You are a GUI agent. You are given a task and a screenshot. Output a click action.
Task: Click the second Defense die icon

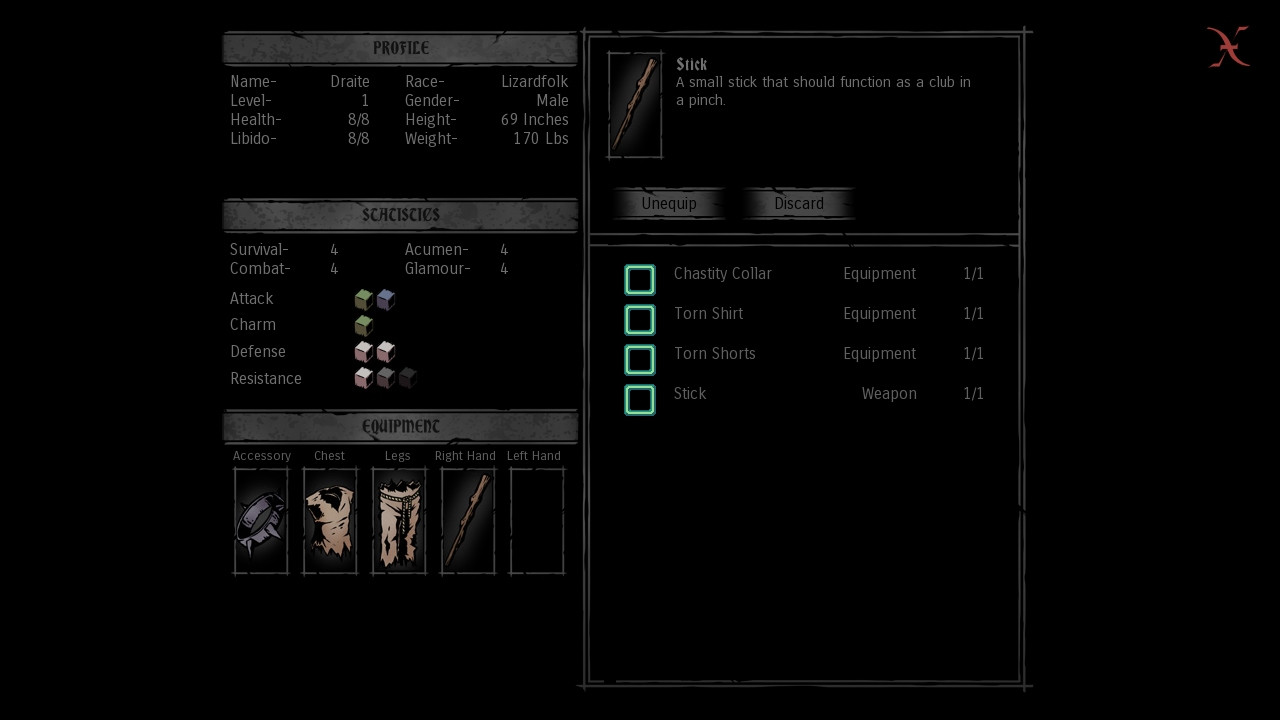pyautogui.click(x=386, y=351)
